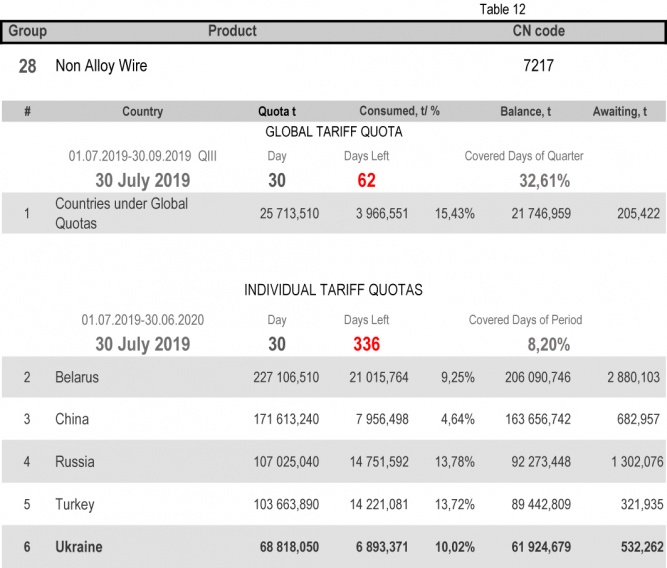Select the GLOBAL TARIFF QUOTA section title
Screen dimensions: 667x568
[333, 132]
